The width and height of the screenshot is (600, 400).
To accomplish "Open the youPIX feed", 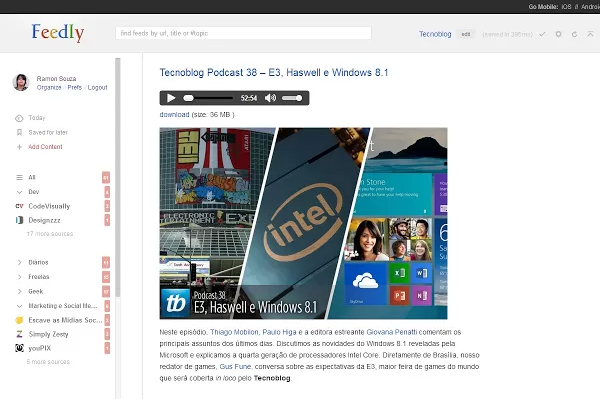I will click(39, 348).
